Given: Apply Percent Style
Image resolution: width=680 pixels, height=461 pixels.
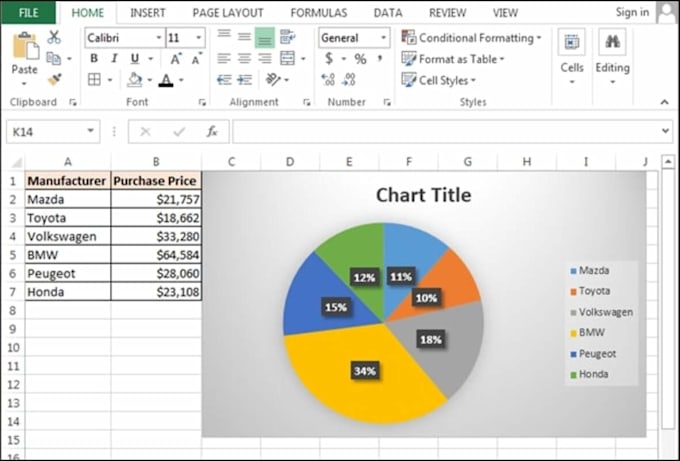Looking at the screenshot, I should (x=360, y=59).
